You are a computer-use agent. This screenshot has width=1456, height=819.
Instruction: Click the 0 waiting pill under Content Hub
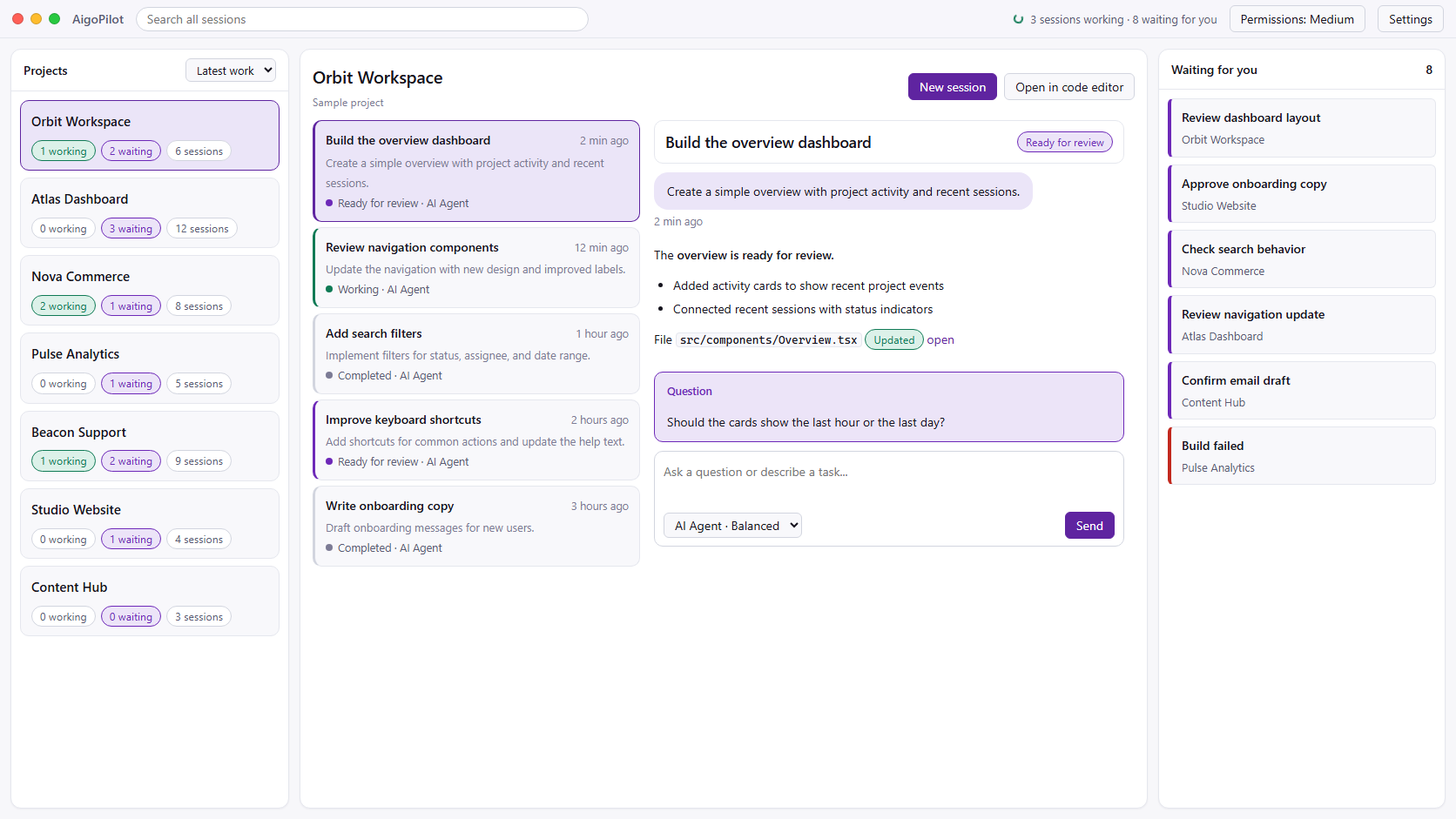[x=131, y=617]
